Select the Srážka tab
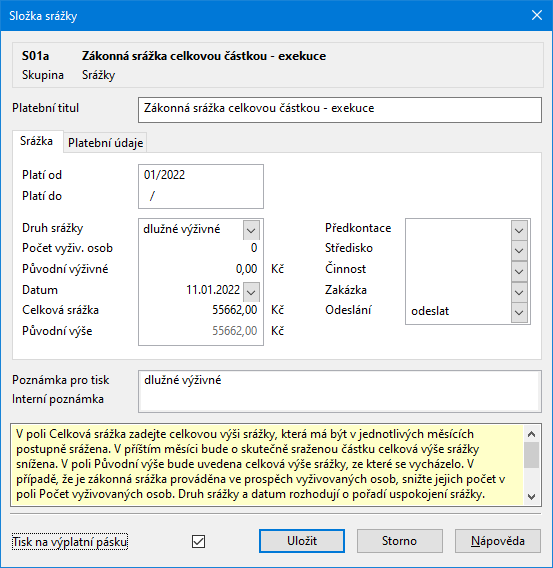 tap(37, 141)
